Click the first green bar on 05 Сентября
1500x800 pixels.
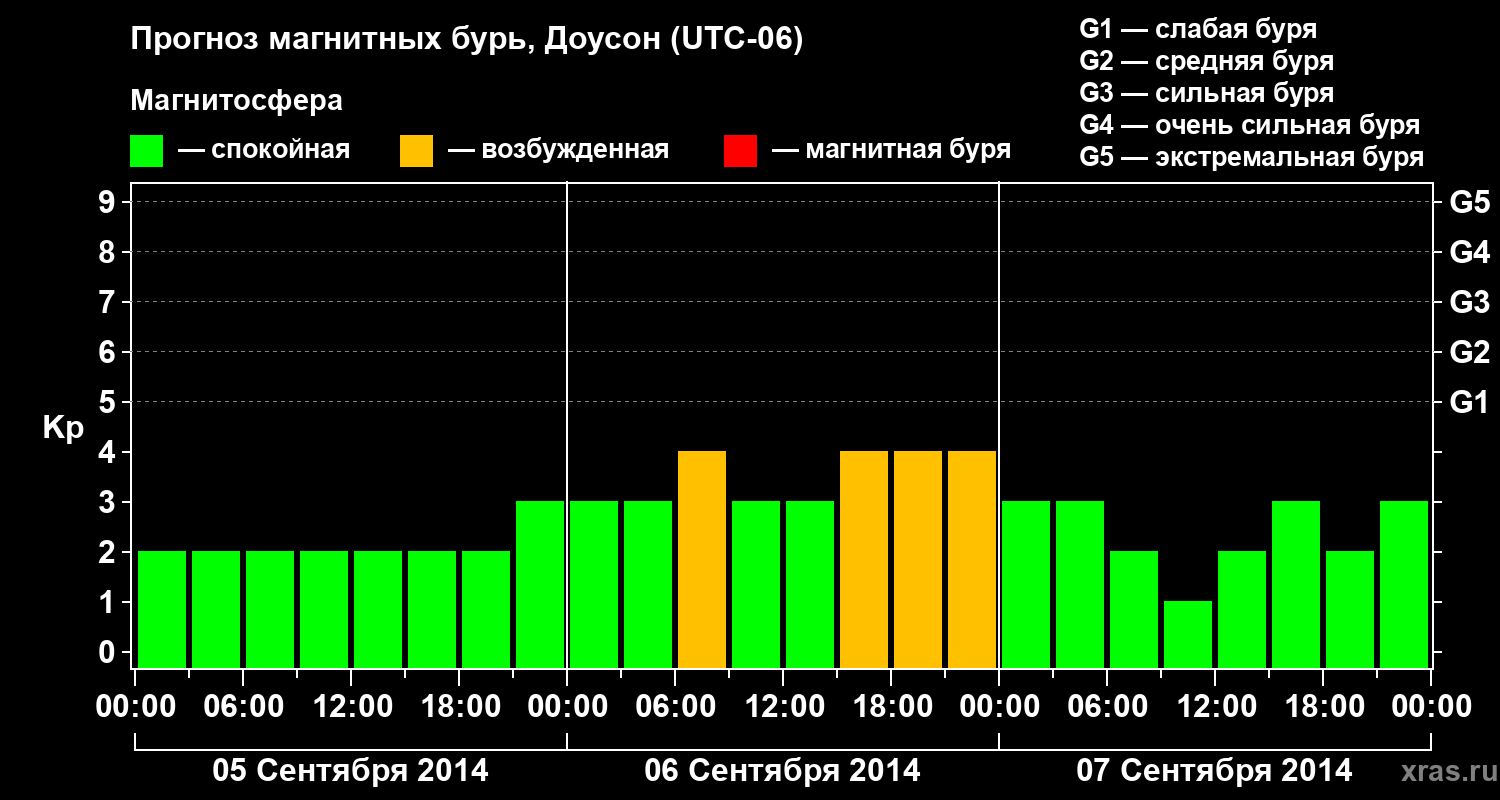(162, 609)
